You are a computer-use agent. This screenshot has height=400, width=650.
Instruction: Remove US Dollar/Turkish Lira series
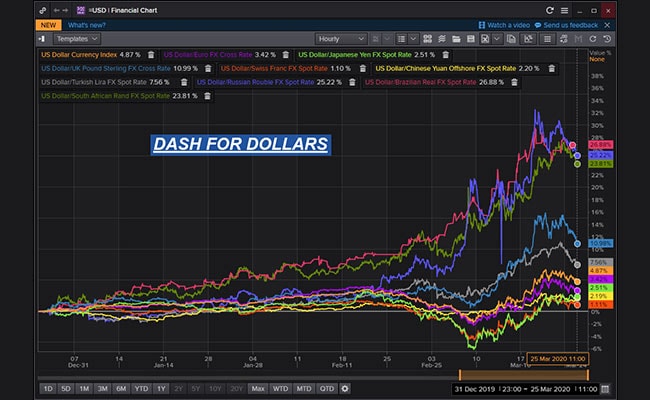184,82
